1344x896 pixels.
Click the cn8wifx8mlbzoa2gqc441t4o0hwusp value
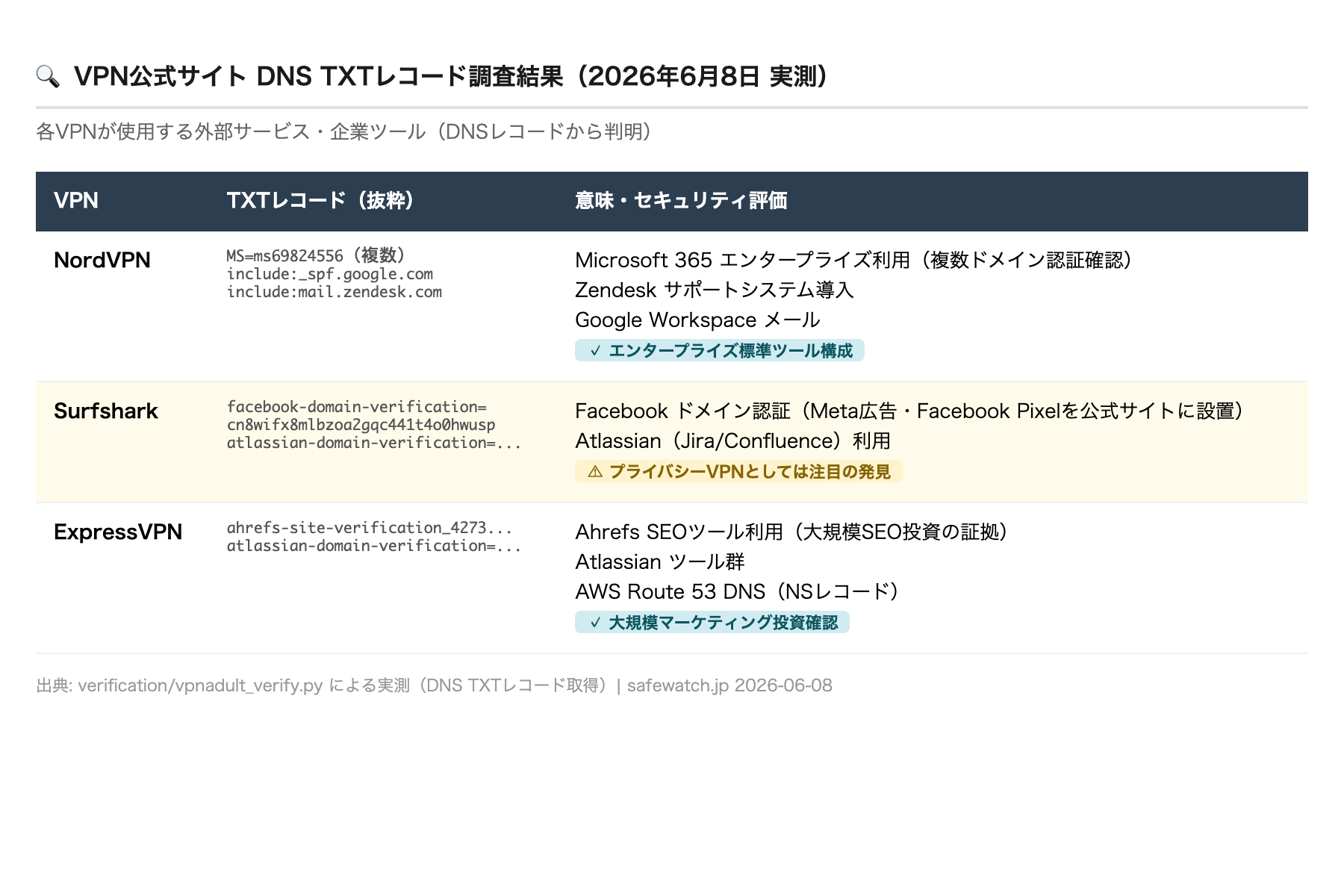361,425
